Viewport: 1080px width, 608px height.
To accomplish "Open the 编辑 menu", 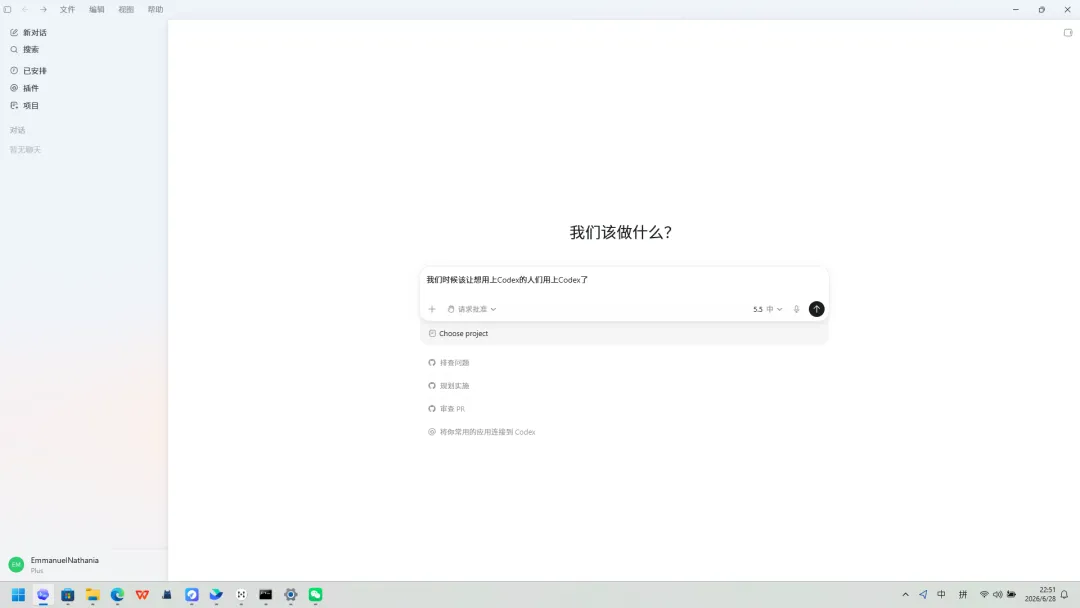I will click(97, 10).
